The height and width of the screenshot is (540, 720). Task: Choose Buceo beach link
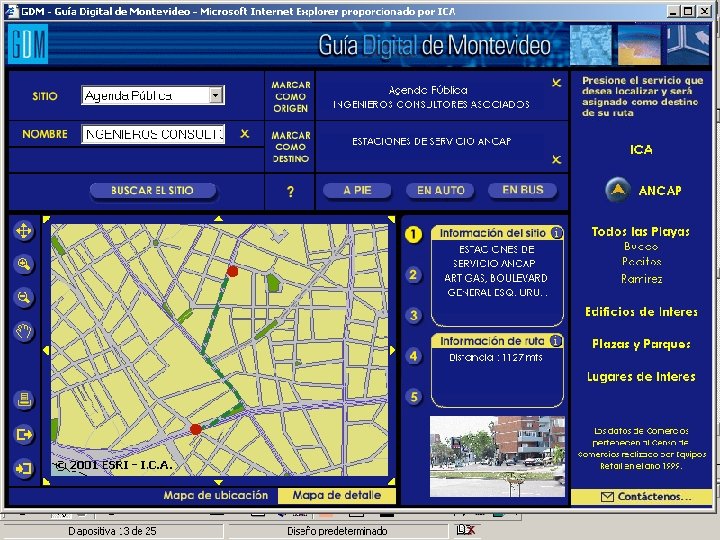click(641, 247)
